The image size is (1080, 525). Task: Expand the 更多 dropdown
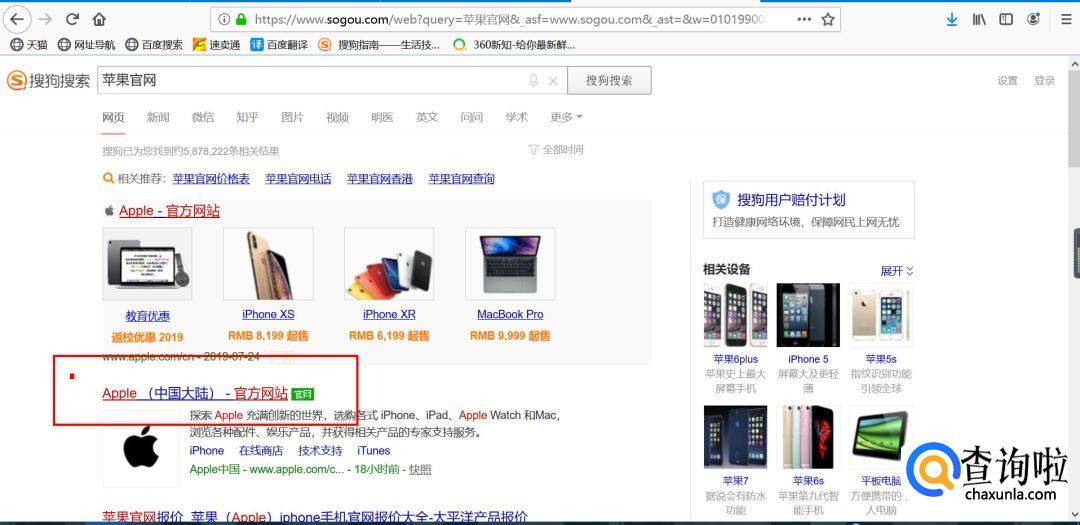click(x=566, y=117)
